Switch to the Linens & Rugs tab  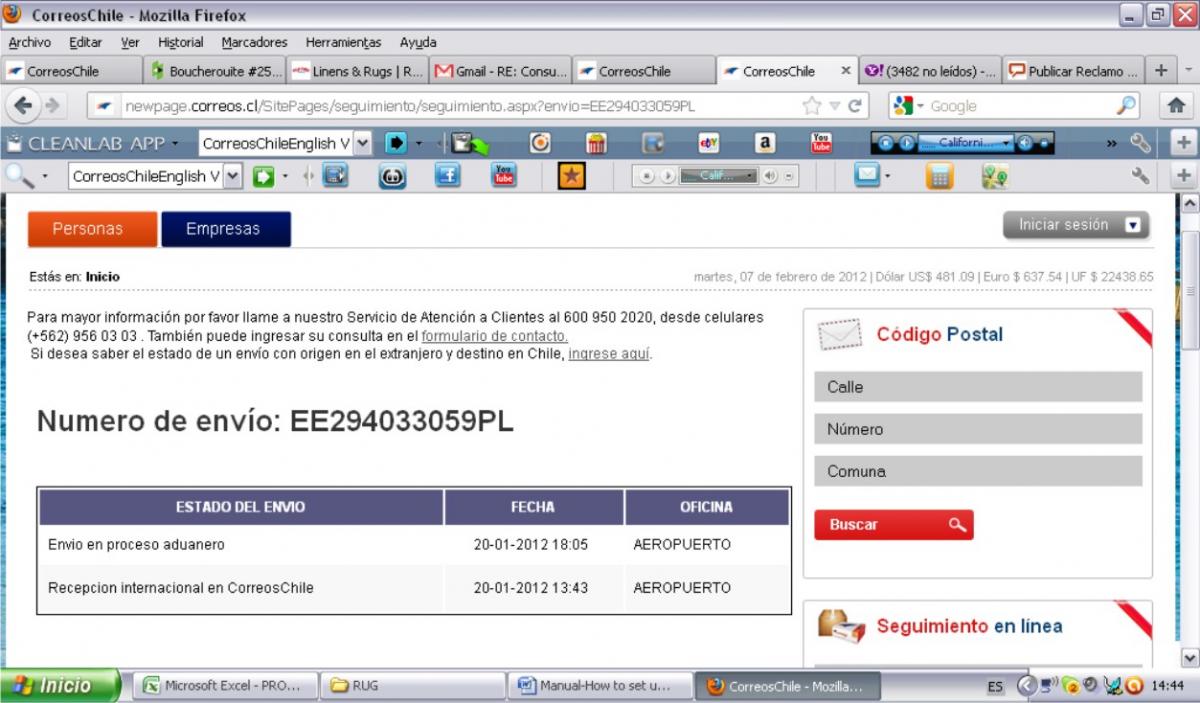point(358,71)
